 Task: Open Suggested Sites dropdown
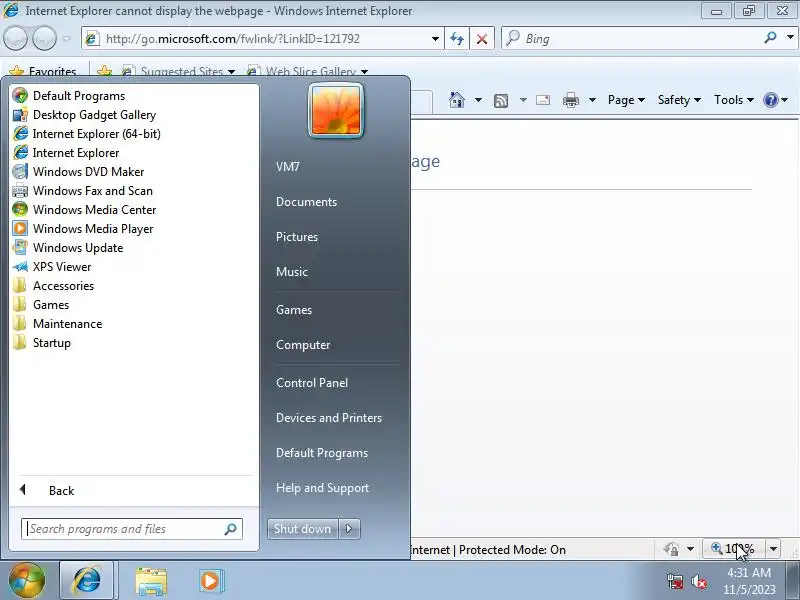(232, 71)
